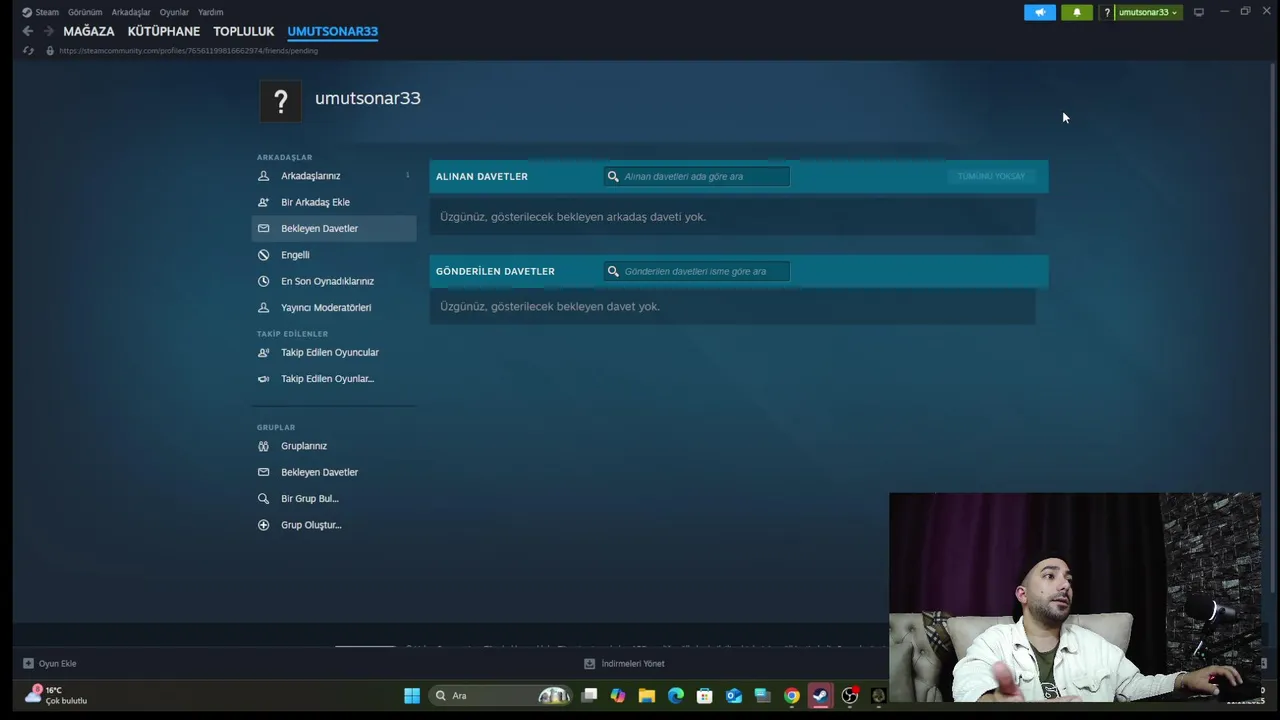Viewport: 1280px width, 720px height.
Task: Click the Steam taskbar icon
Action: click(x=821, y=696)
